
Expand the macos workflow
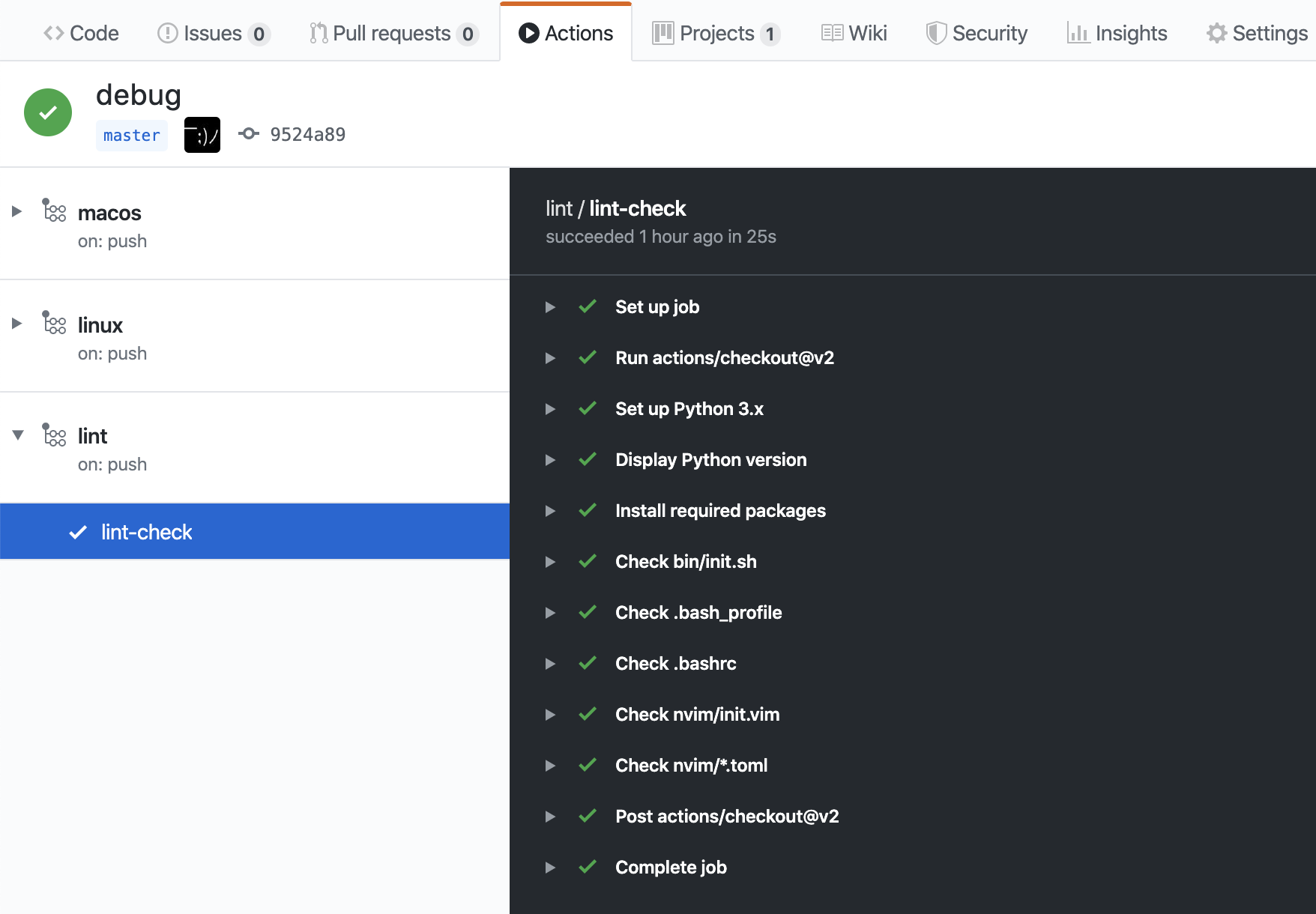pyautogui.click(x=16, y=211)
